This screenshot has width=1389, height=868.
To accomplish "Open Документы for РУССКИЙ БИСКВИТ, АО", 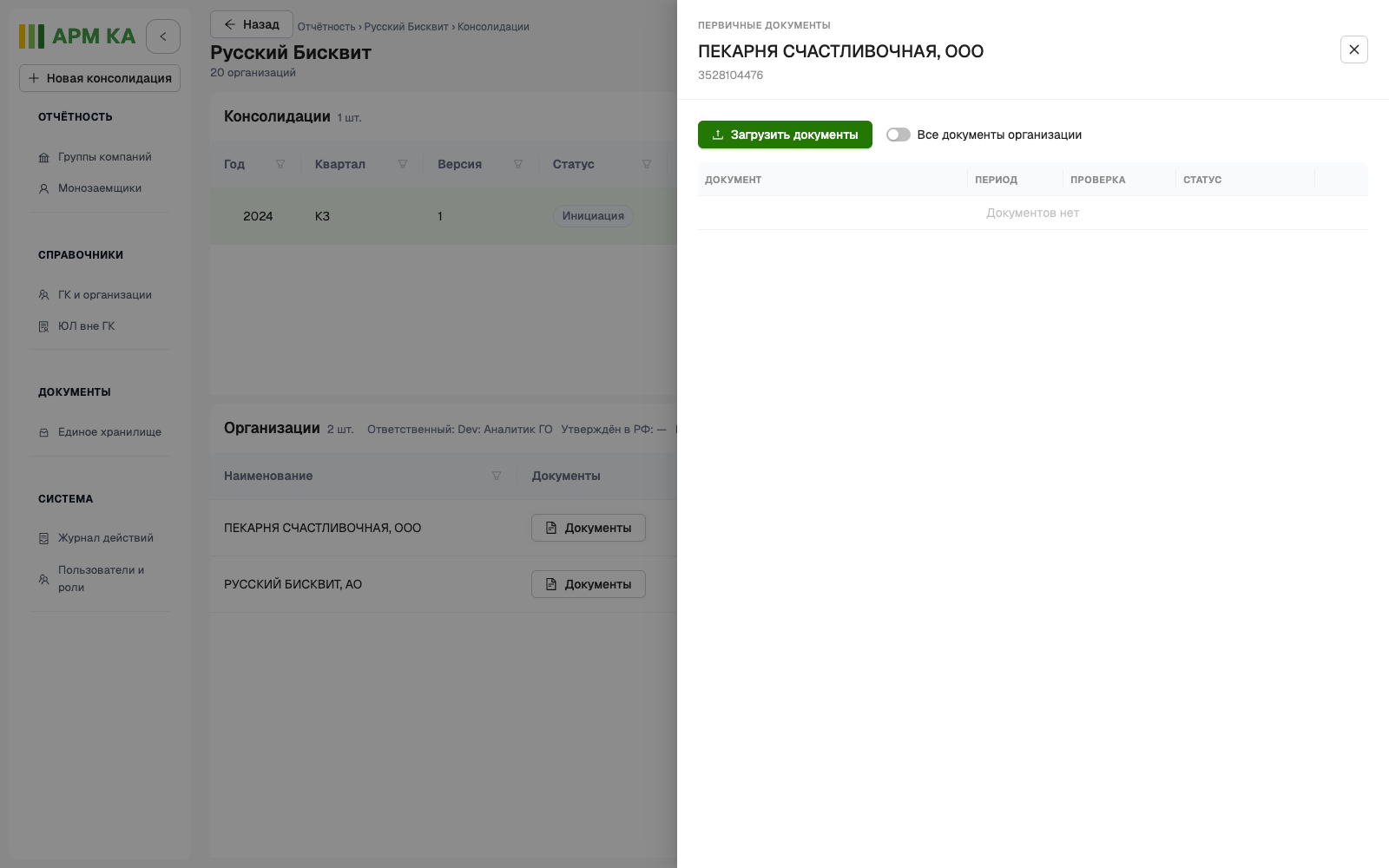I will [589, 584].
